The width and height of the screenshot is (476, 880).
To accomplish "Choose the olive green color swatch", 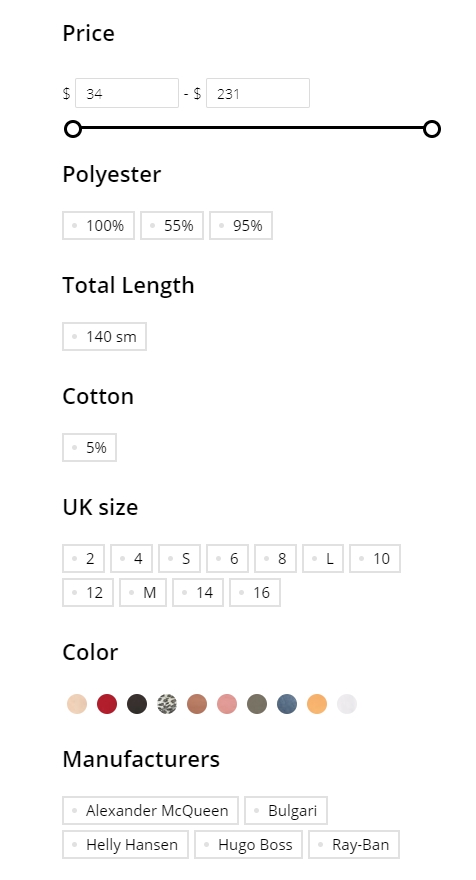I will [257, 704].
